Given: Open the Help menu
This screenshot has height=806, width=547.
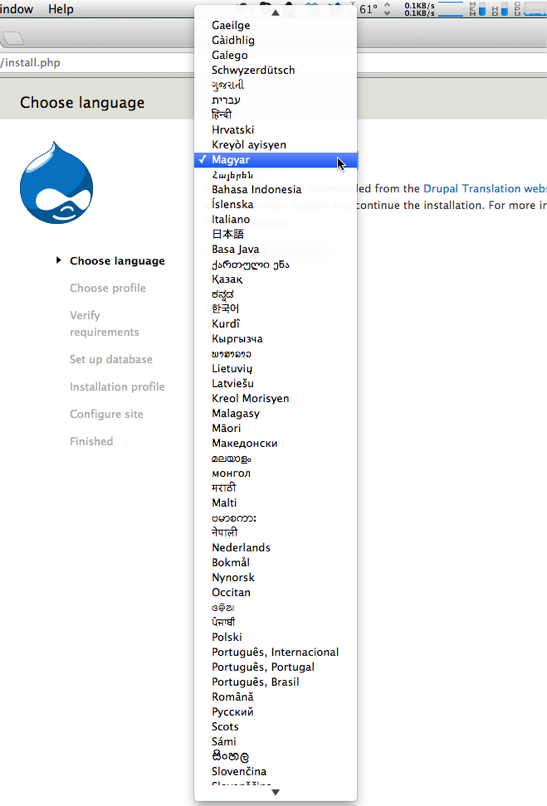Looking at the screenshot, I should (x=61, y=9).
